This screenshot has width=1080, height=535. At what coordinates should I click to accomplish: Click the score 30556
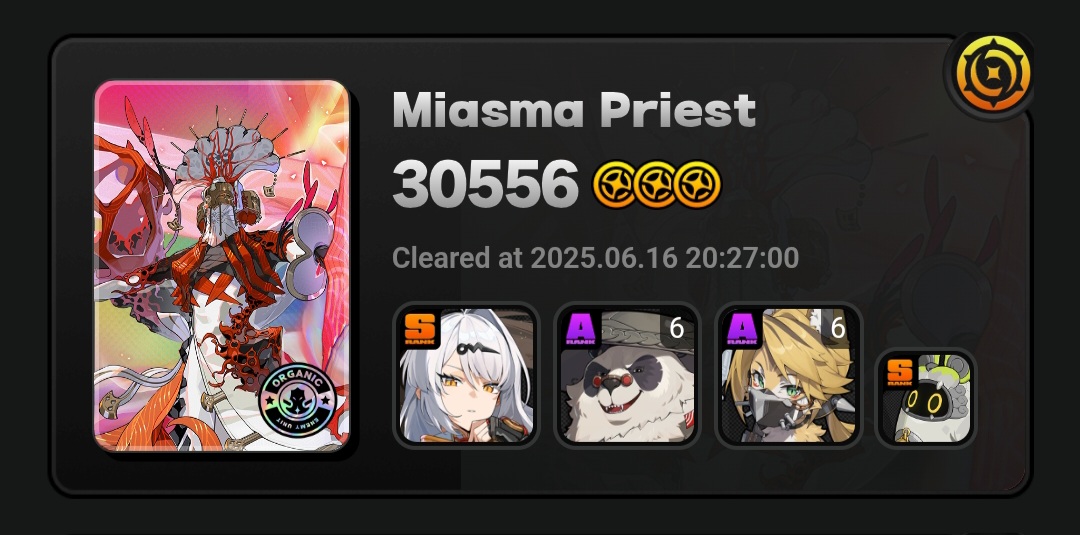[x=485, y=185]
